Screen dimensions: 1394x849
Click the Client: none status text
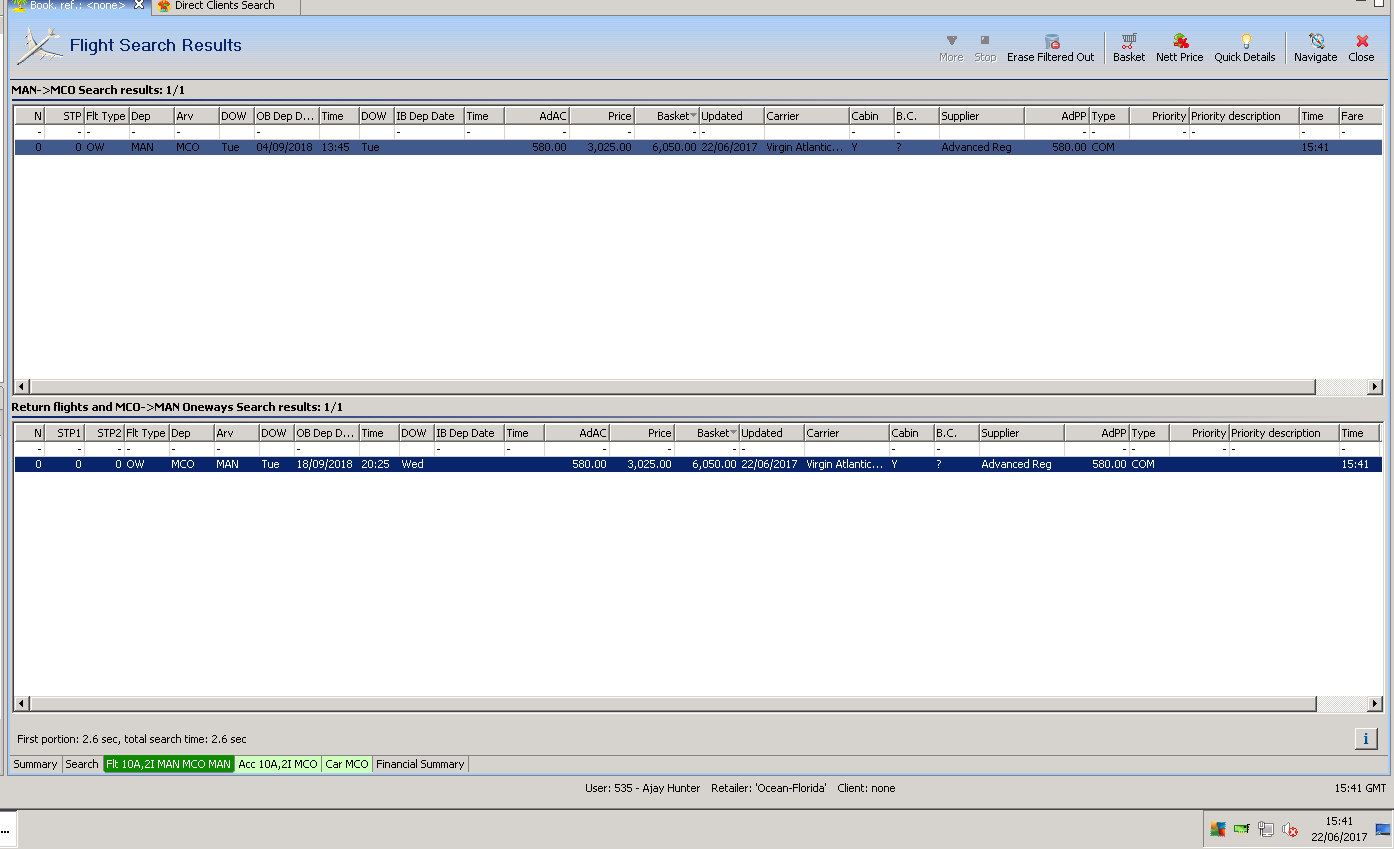click(866, 788)
